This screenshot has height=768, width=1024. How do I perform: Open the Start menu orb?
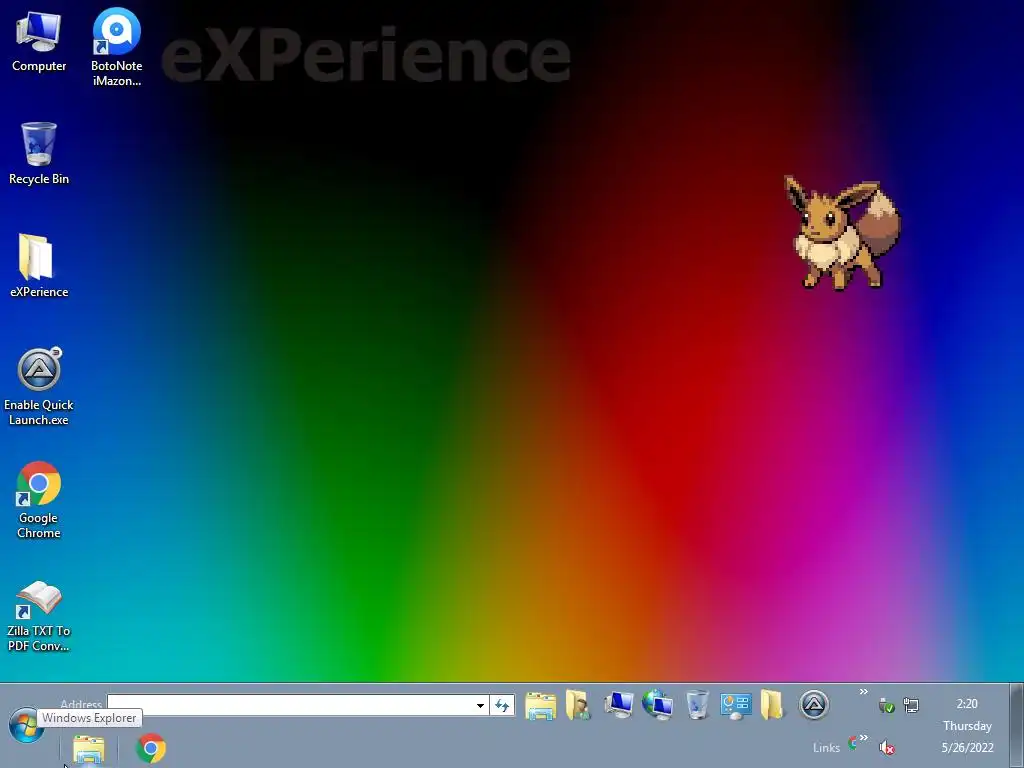click(26, 726)
